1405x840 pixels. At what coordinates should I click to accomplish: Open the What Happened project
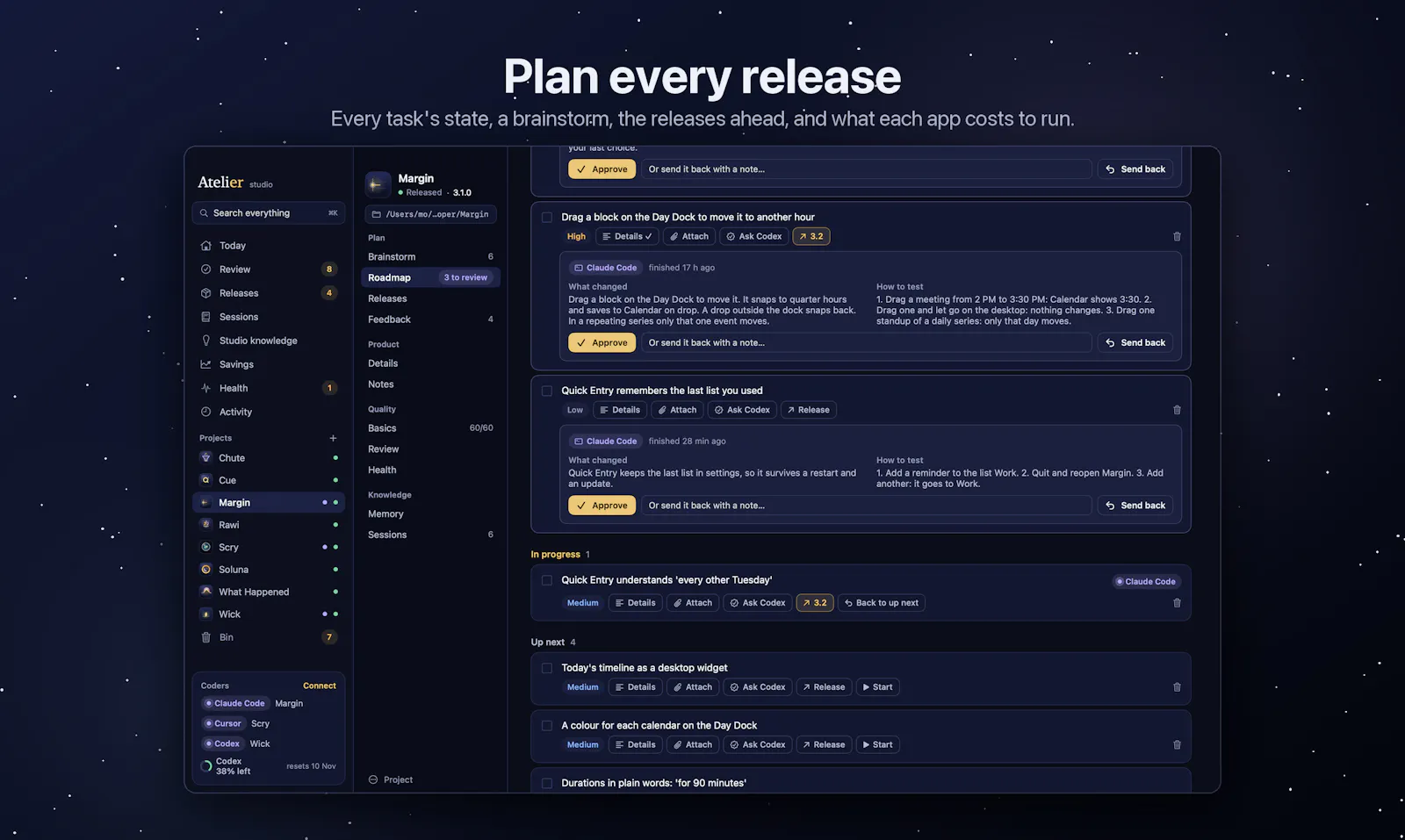tap(268, 592)
